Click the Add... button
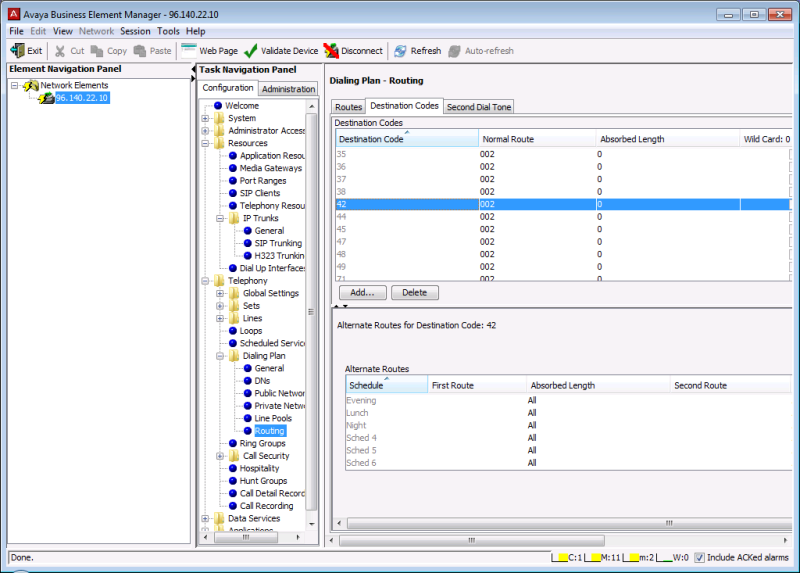The width and height of the screenshot is (800, 573). coord(362,292)
